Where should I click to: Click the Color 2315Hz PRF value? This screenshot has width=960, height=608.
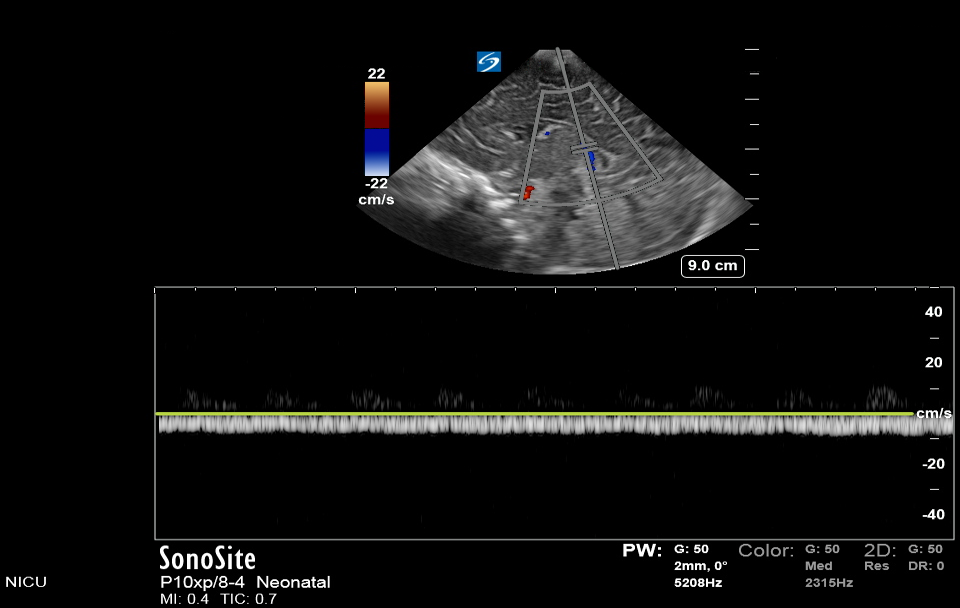829,582
